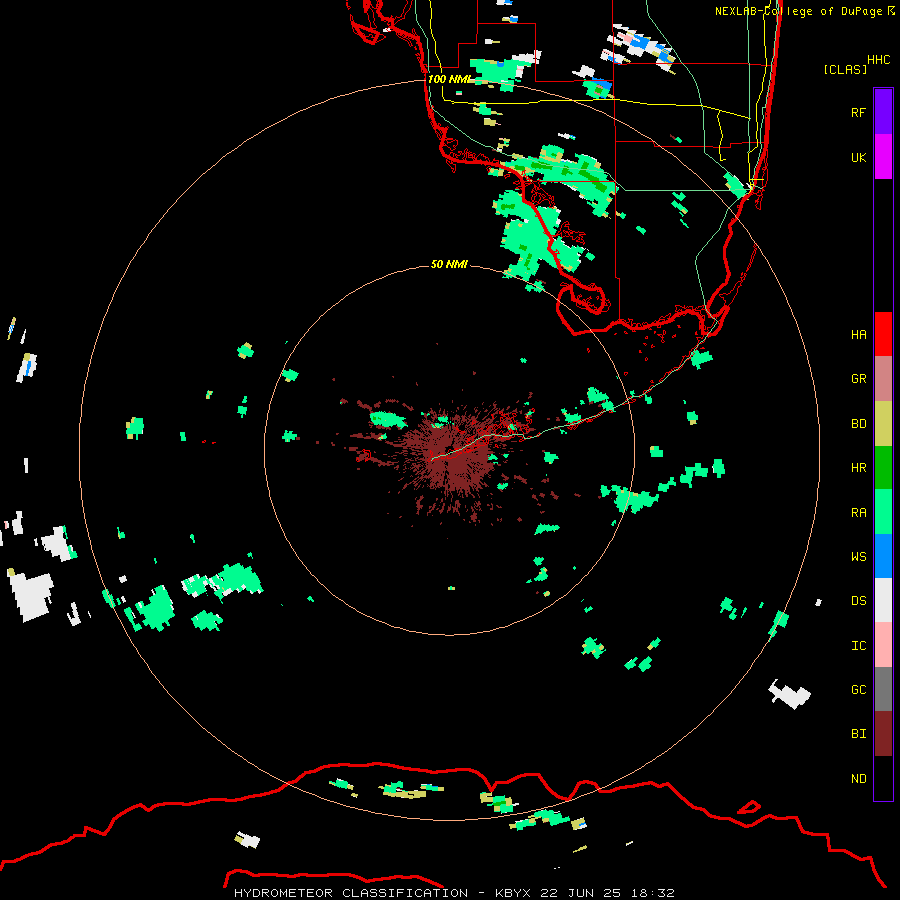Image resolution: width=900 pixels, height=900 pixels.
Task: Click the UK legend label
Action: click(x=858, y=157)
